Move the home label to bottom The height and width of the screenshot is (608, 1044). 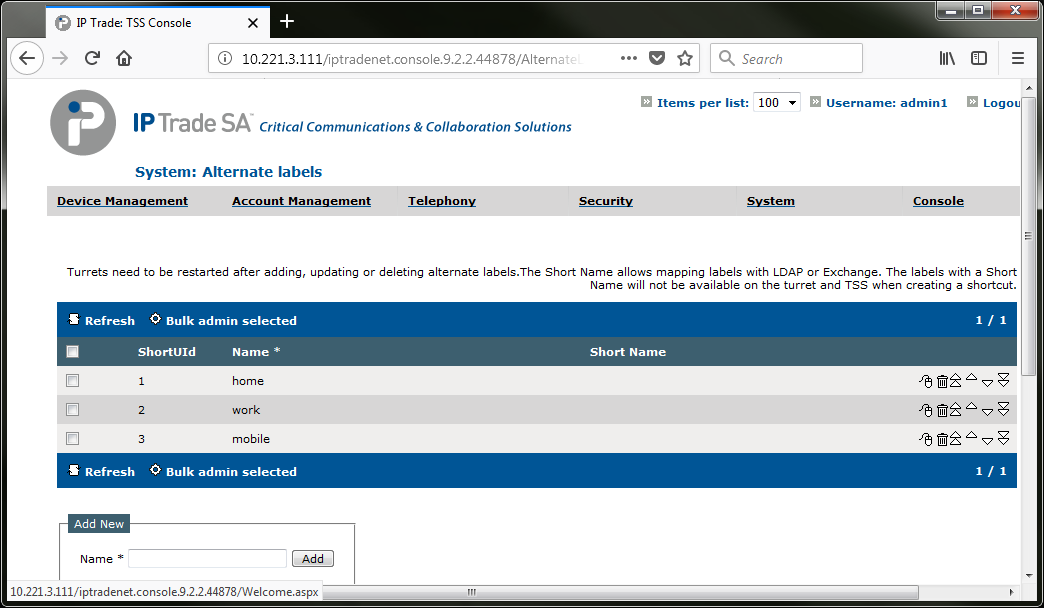click(x=1003, y=380)
